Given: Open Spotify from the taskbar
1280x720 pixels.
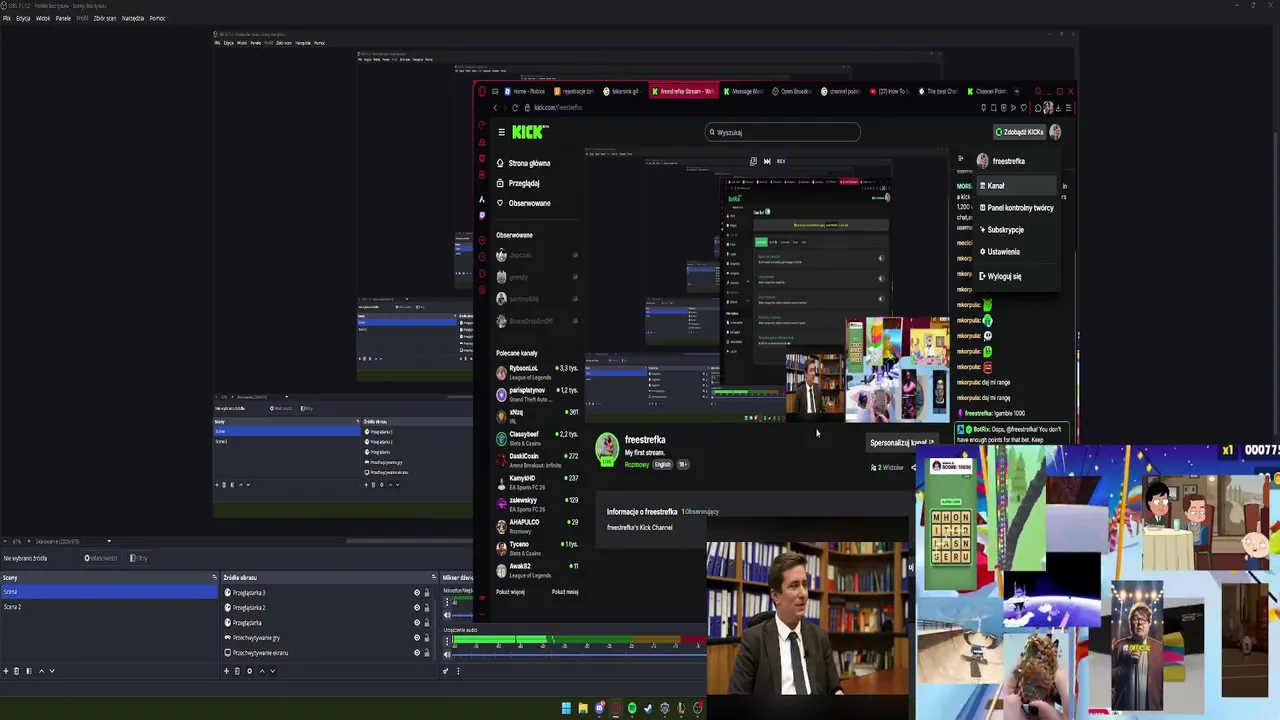Looking at the screenshot, I should tap(632, 708).
